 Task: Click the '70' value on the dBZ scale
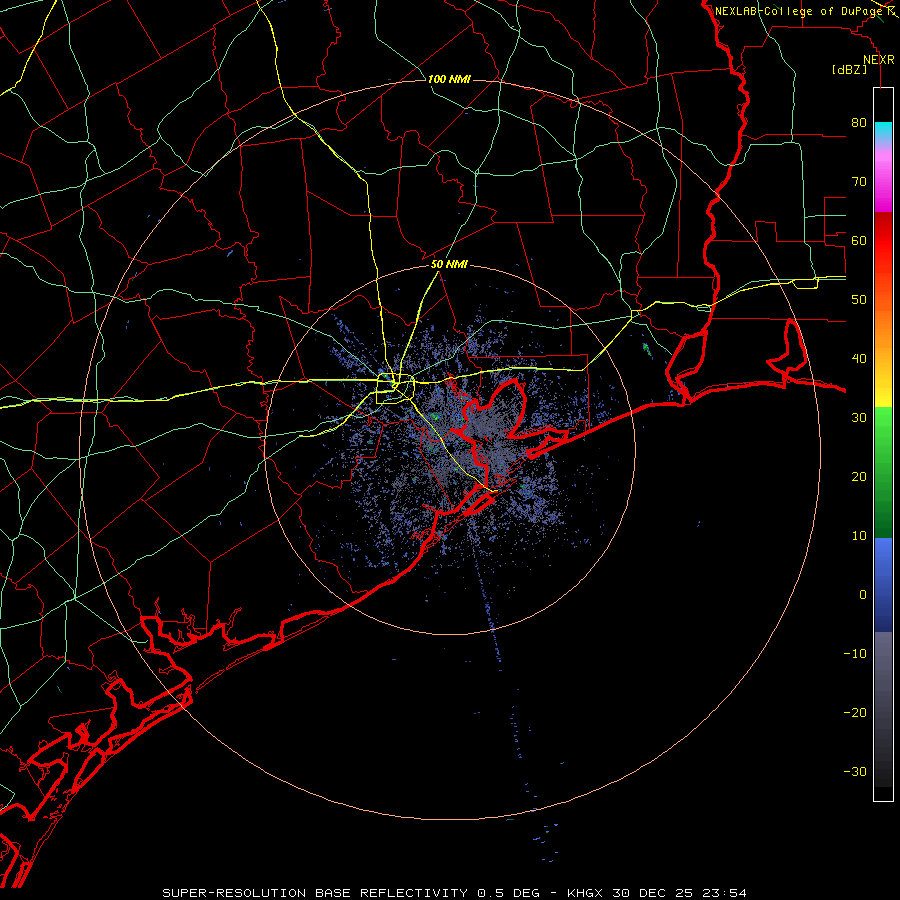tap(859, 182)
